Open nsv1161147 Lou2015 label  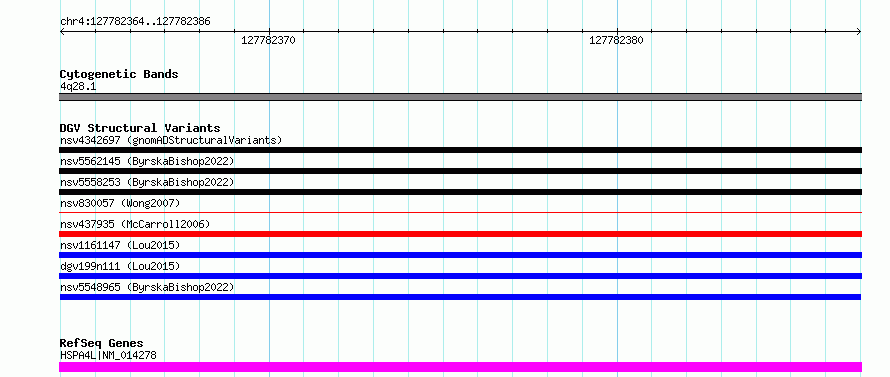coord(120,245)
